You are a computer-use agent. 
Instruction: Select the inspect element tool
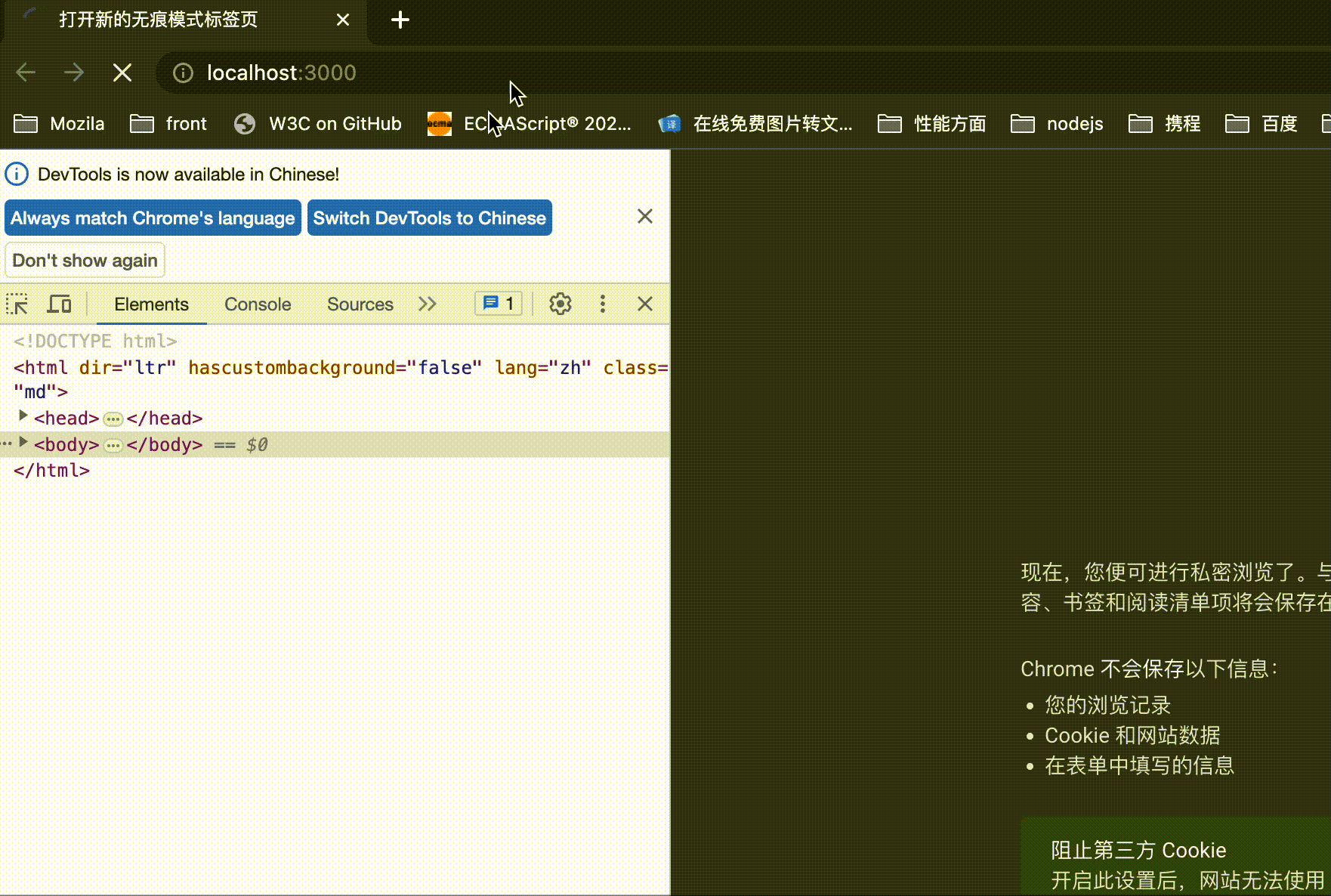click(17, 304)
